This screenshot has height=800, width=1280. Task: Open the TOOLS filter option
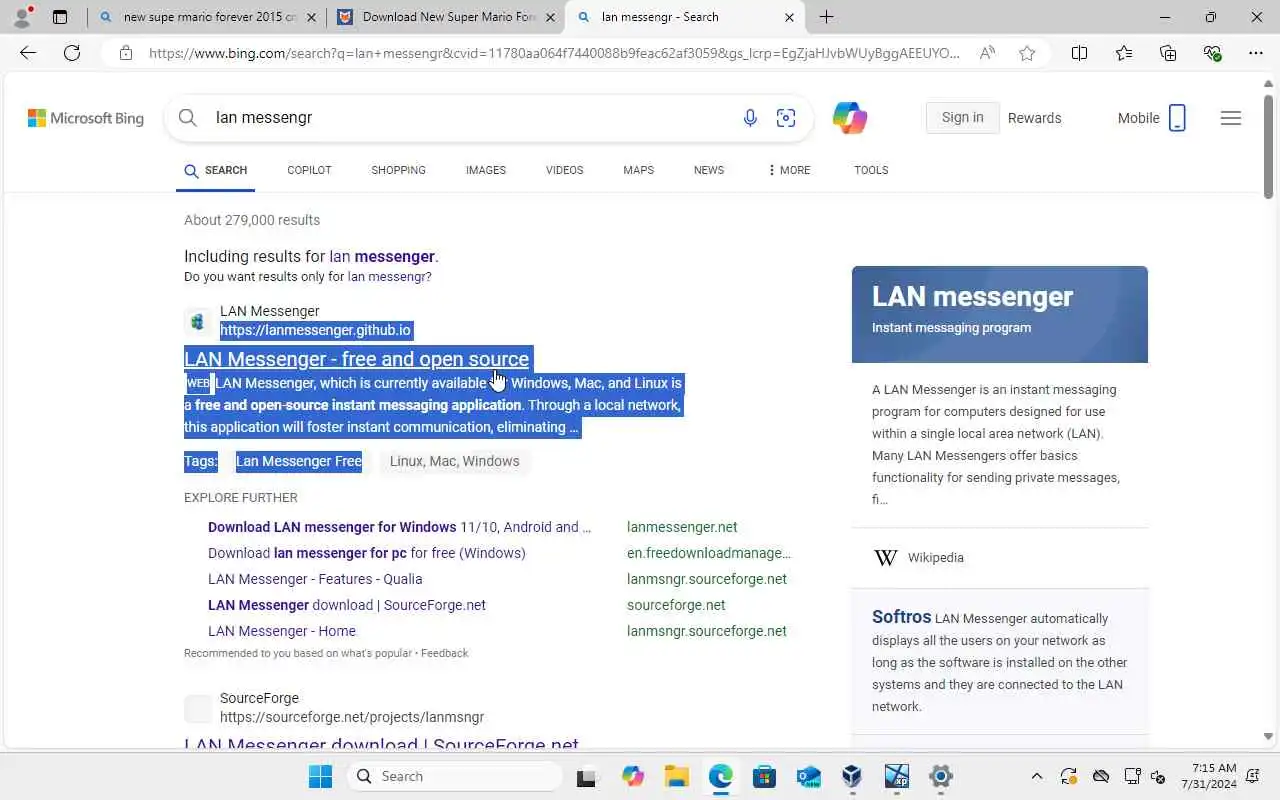coord(871,170)
